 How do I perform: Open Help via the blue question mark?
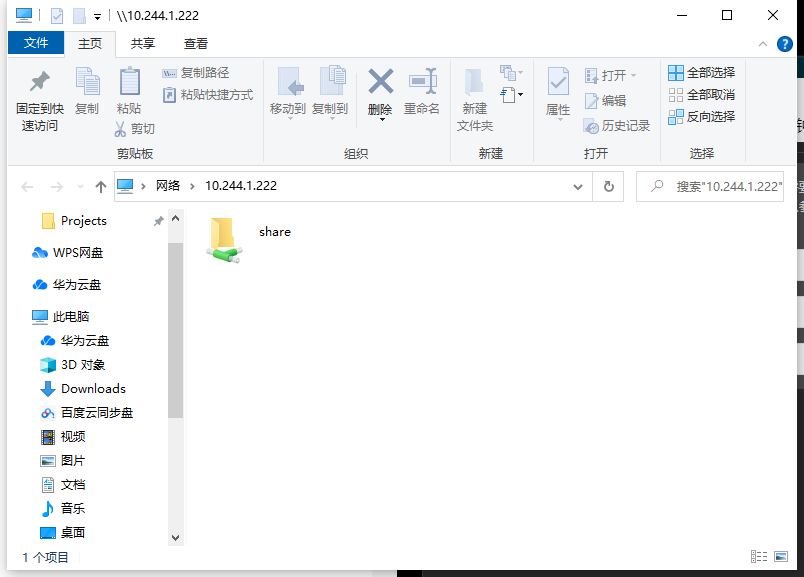click(x=785, y=44)
